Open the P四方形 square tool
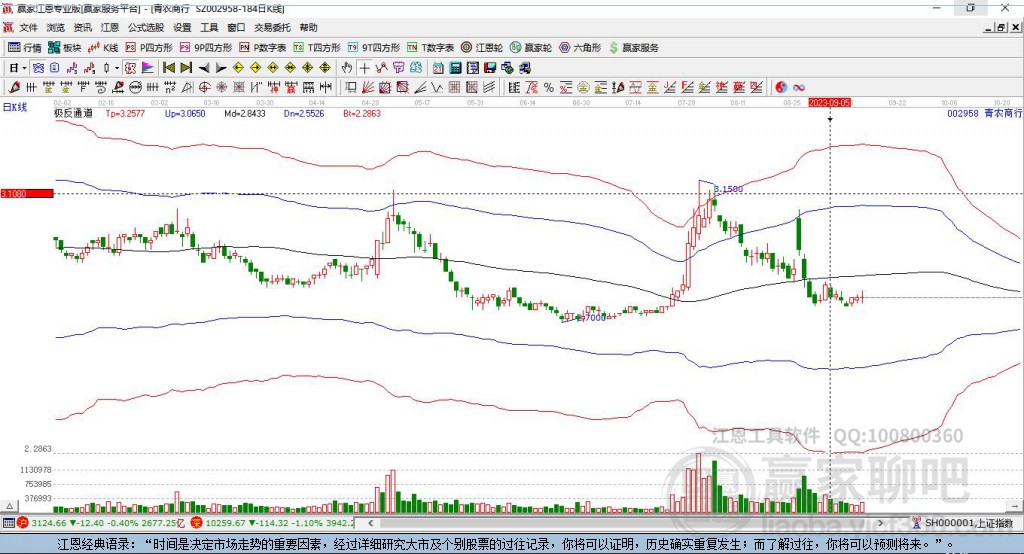Viewport: 1024px width, 554px height. tap(148, 48)
